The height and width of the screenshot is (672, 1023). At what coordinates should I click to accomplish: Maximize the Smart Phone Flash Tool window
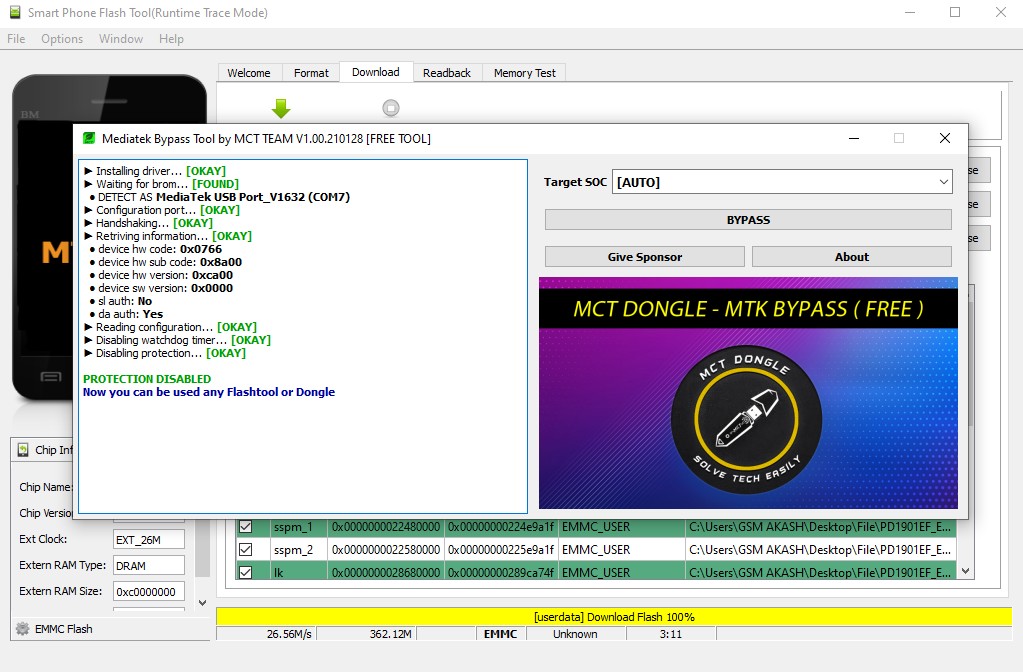click(955, 12)
